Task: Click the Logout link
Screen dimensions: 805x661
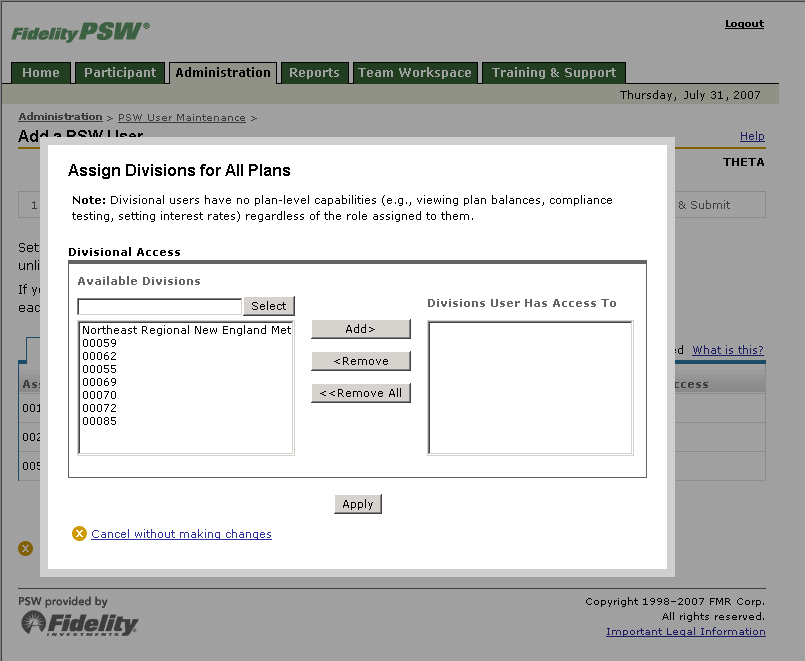Action: 744,24
